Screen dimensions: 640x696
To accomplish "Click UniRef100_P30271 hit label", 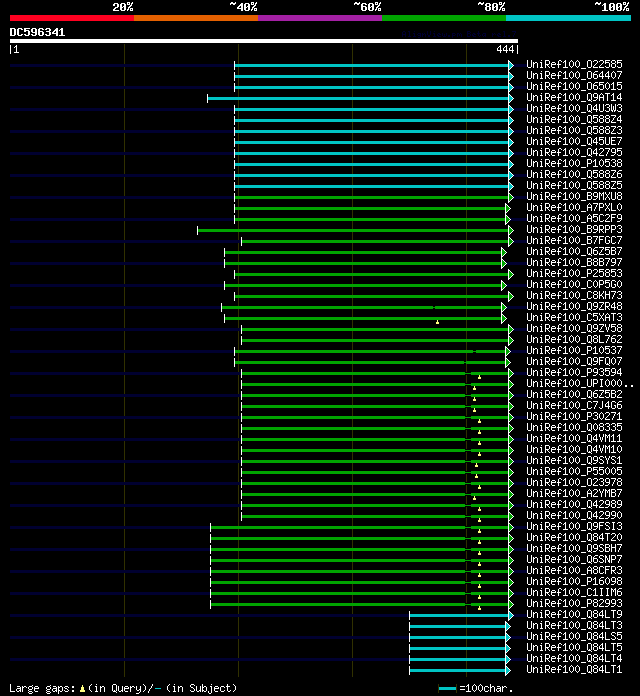I will pos(574,417).
